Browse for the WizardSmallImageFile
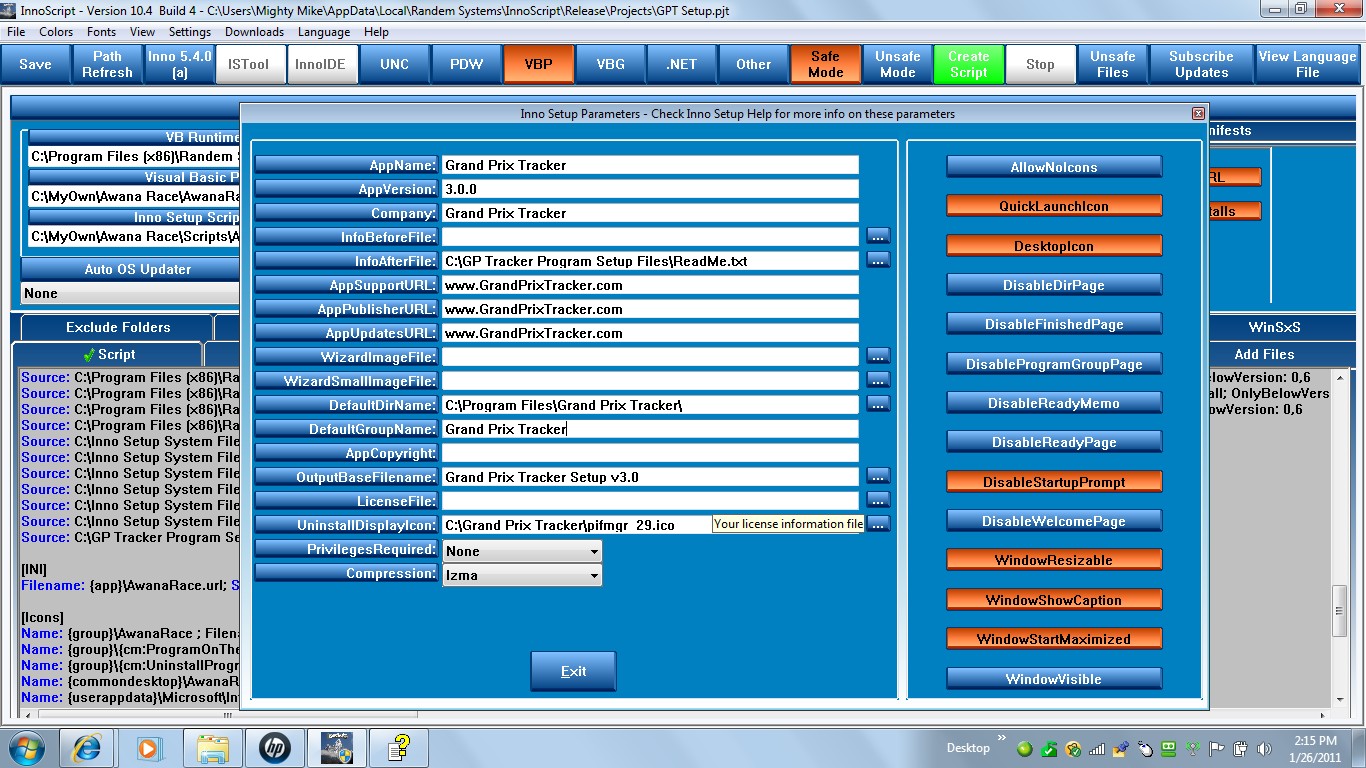This screenshot has width=1366, height=768. (878, 381)
